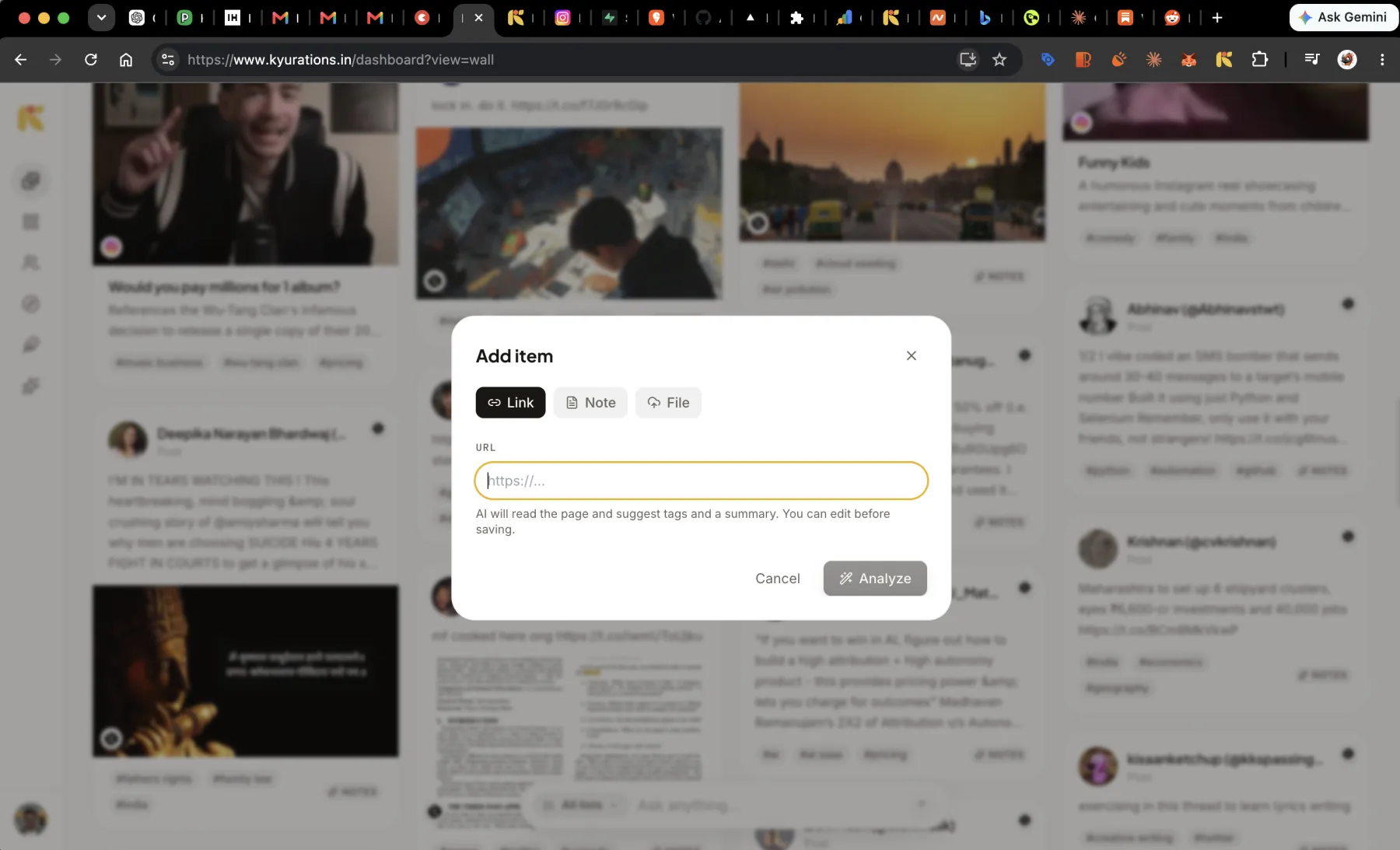Switch to the green lightning bolt tab

610,17
